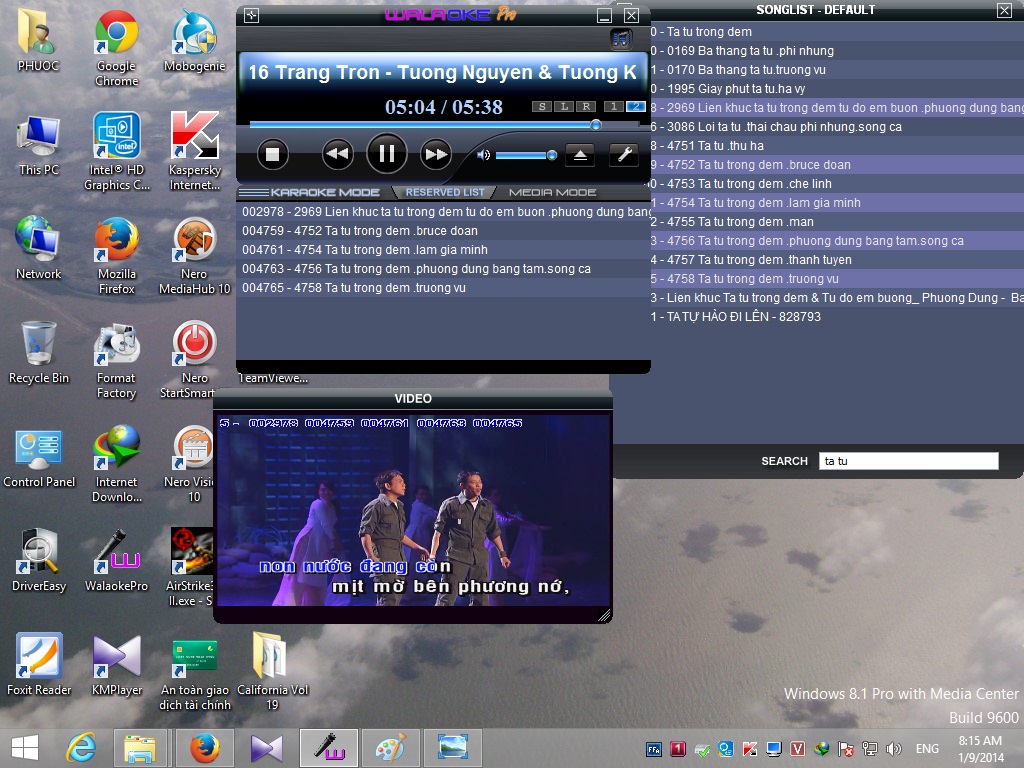Click the karaoke video preview

pos(413,510)
